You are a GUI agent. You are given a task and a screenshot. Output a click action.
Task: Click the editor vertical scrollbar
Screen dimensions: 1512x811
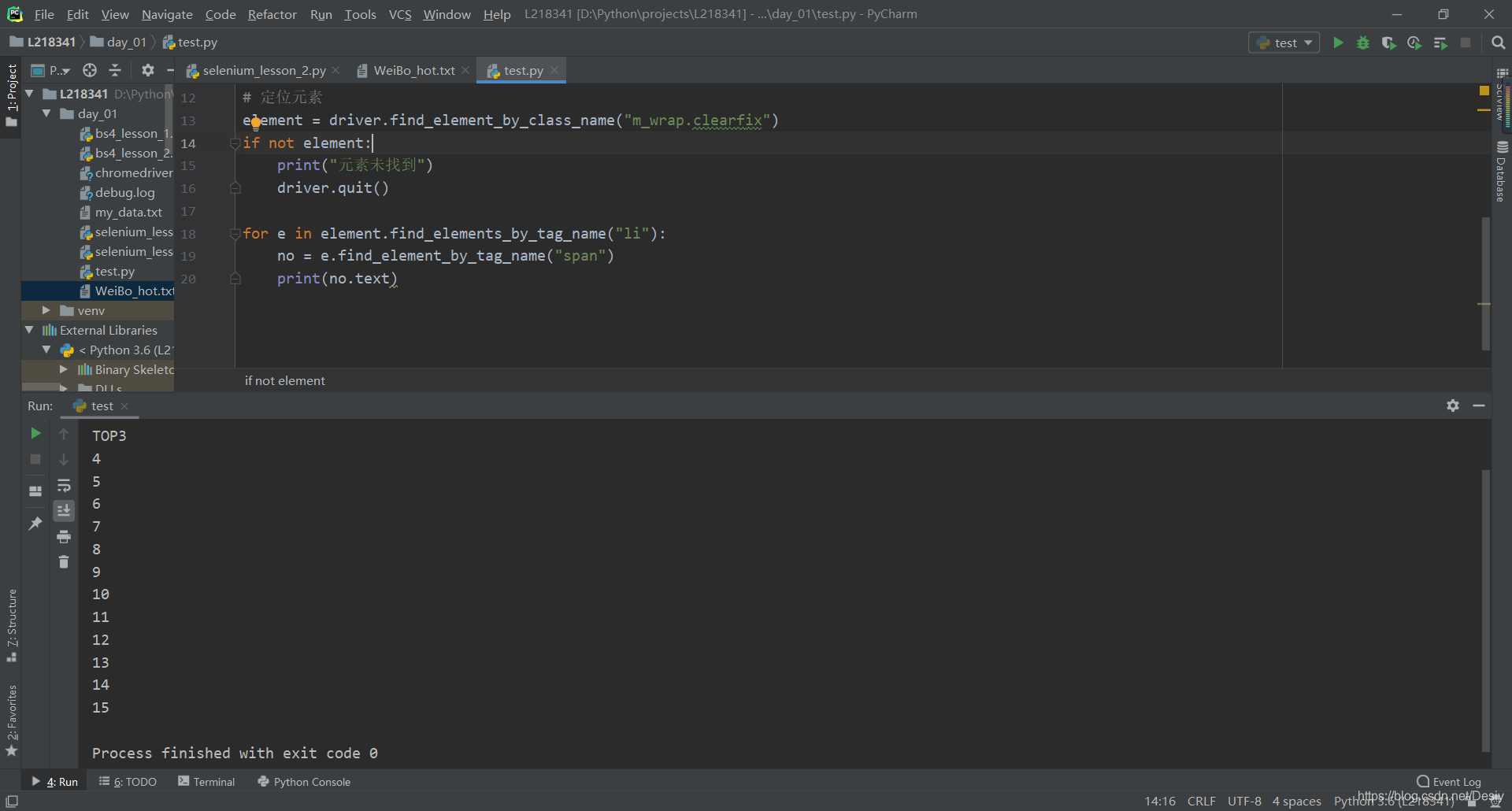pos(1486,283)
